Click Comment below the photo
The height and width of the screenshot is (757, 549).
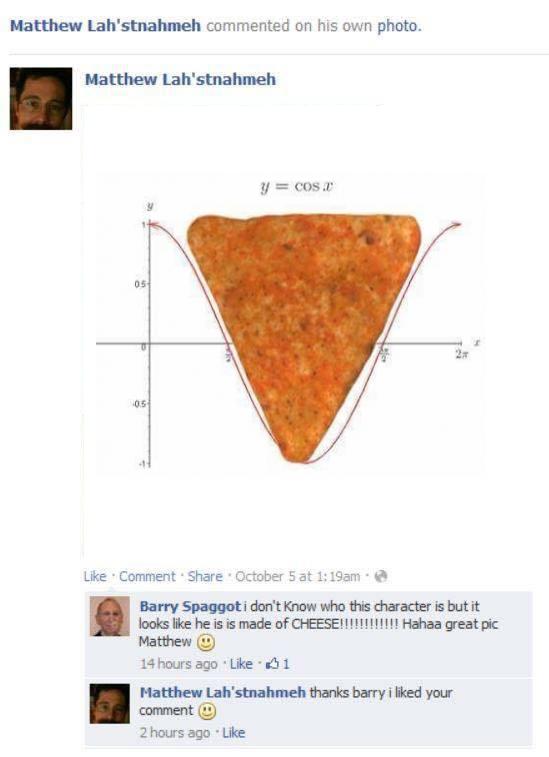tap(147, 576)
